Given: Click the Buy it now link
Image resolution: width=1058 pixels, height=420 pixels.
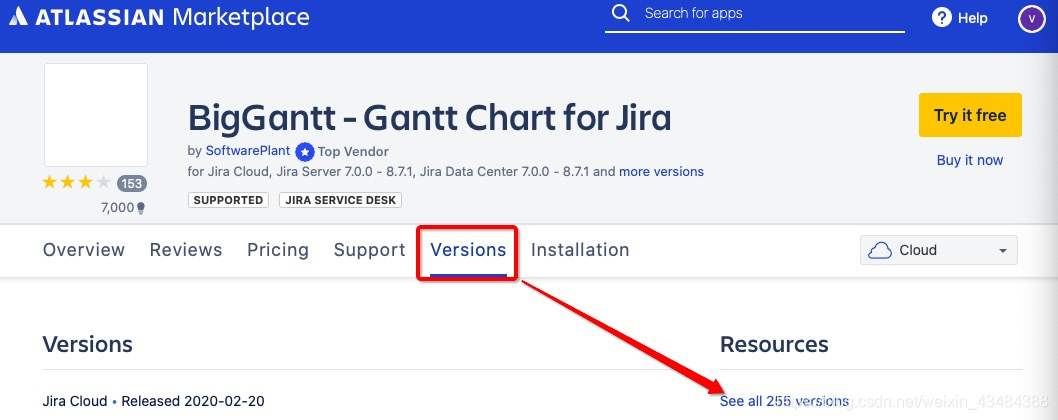Looking at the screenshot, I should point(970,160).
